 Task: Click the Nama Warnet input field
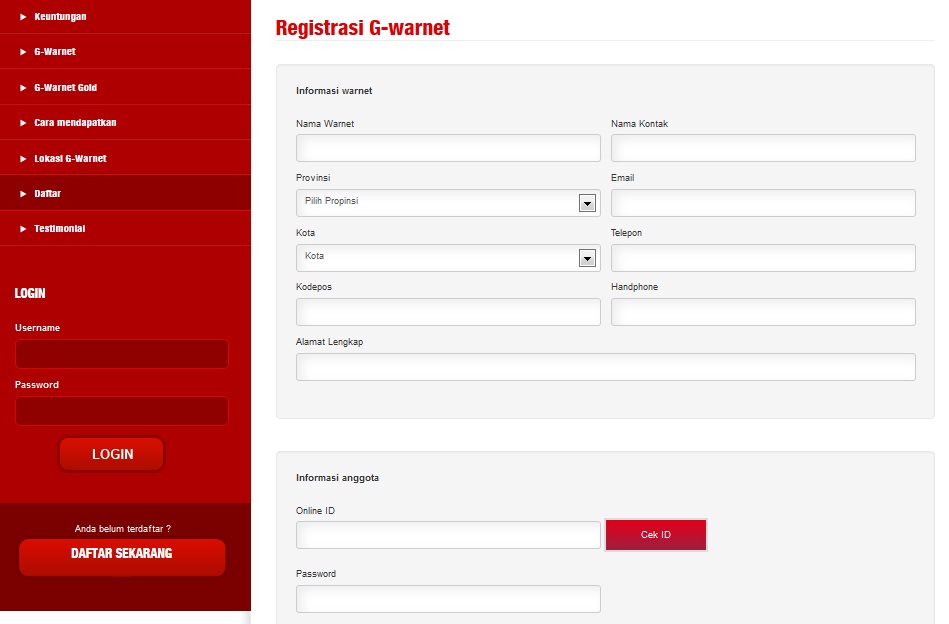click(447, 147)
